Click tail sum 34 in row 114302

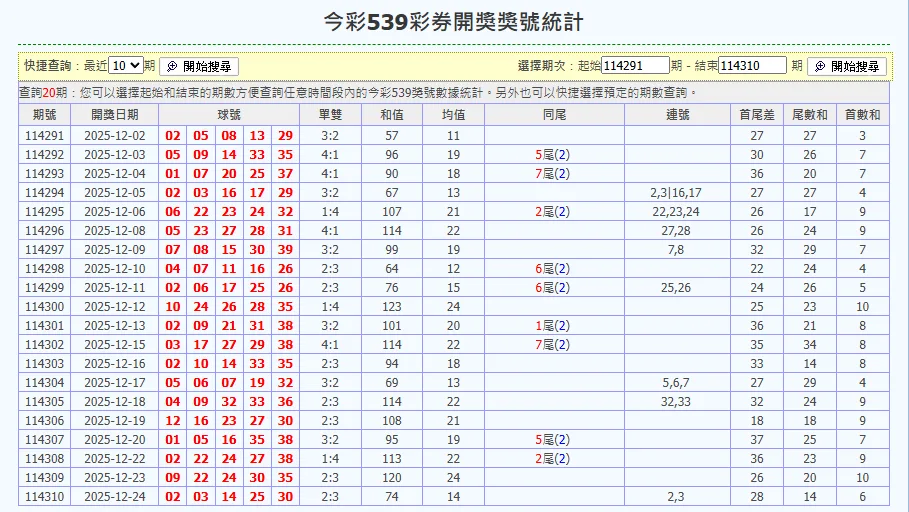pos(810,345)
